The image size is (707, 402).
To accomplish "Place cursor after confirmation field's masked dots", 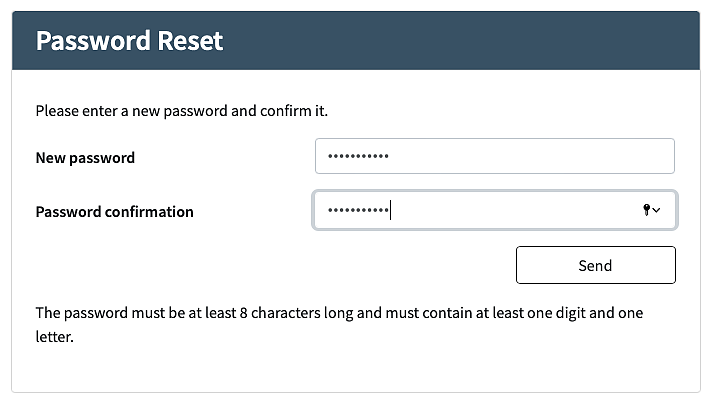I will [391, 210].
